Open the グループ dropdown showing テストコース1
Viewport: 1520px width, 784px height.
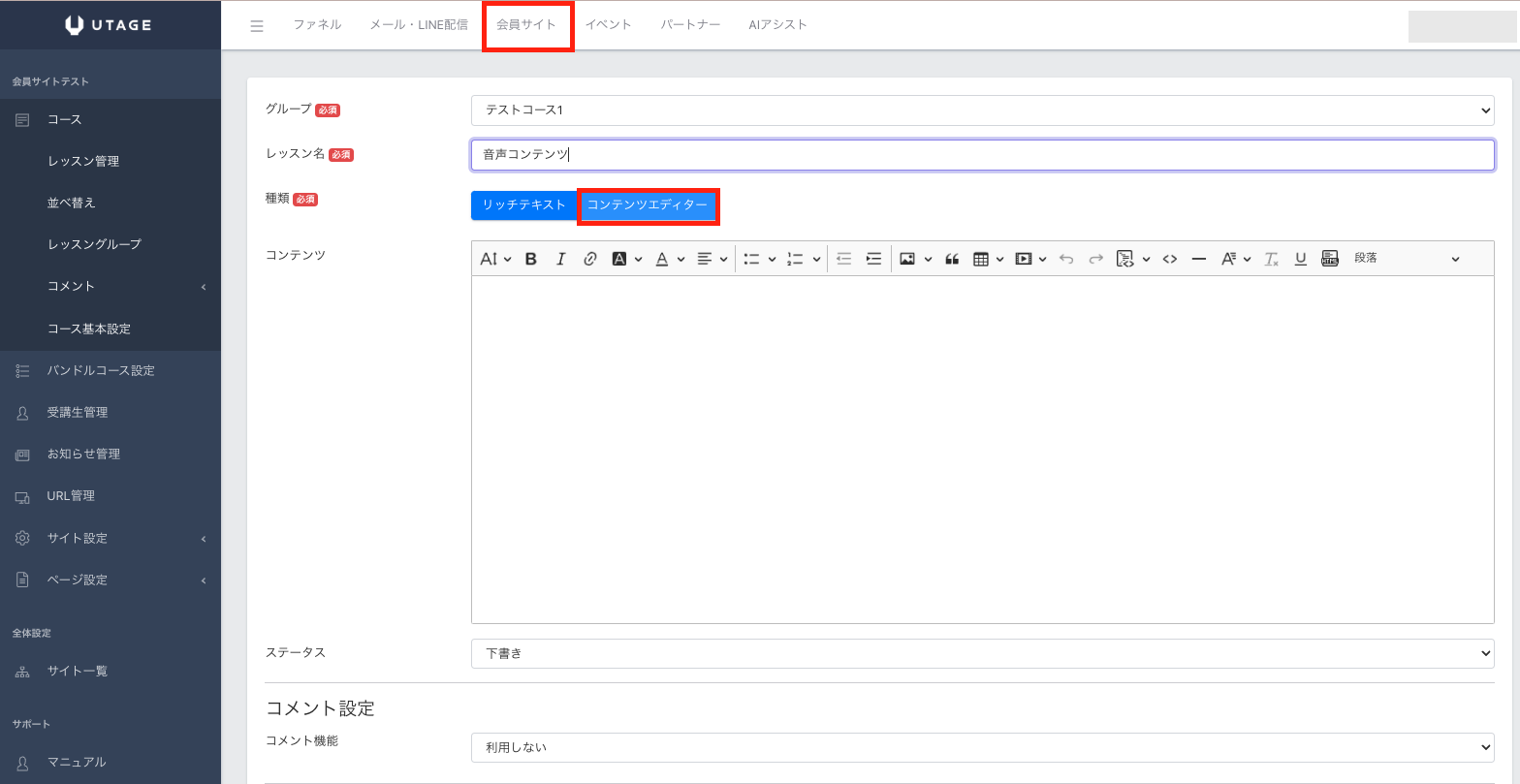[x=982, y=110]
